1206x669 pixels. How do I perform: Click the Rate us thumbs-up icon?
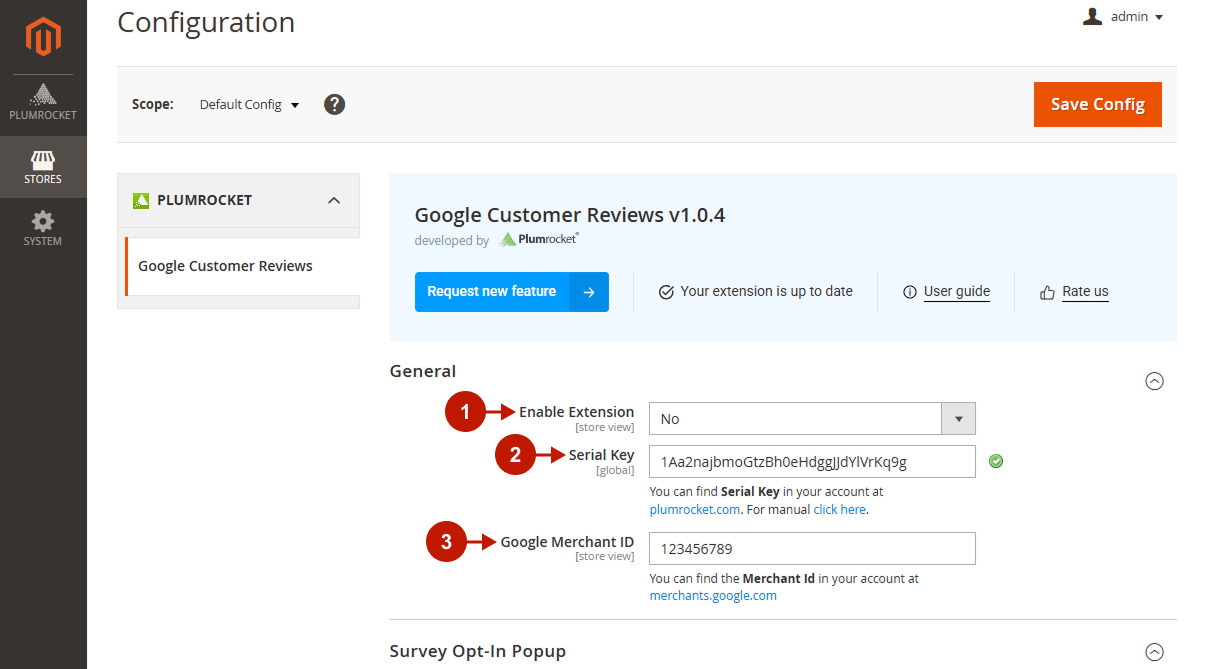pos(1048,292)
